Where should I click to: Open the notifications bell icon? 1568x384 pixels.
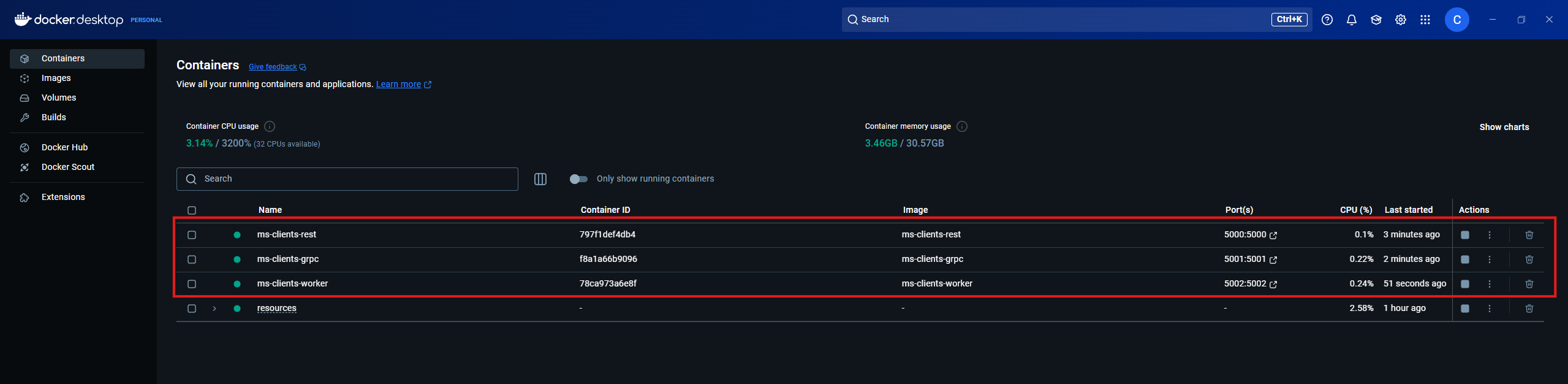pos(1352,20)
